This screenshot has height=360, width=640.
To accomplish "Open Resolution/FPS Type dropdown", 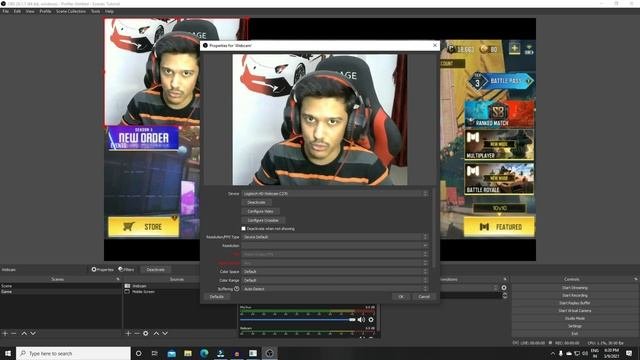I will pos(336,237).
